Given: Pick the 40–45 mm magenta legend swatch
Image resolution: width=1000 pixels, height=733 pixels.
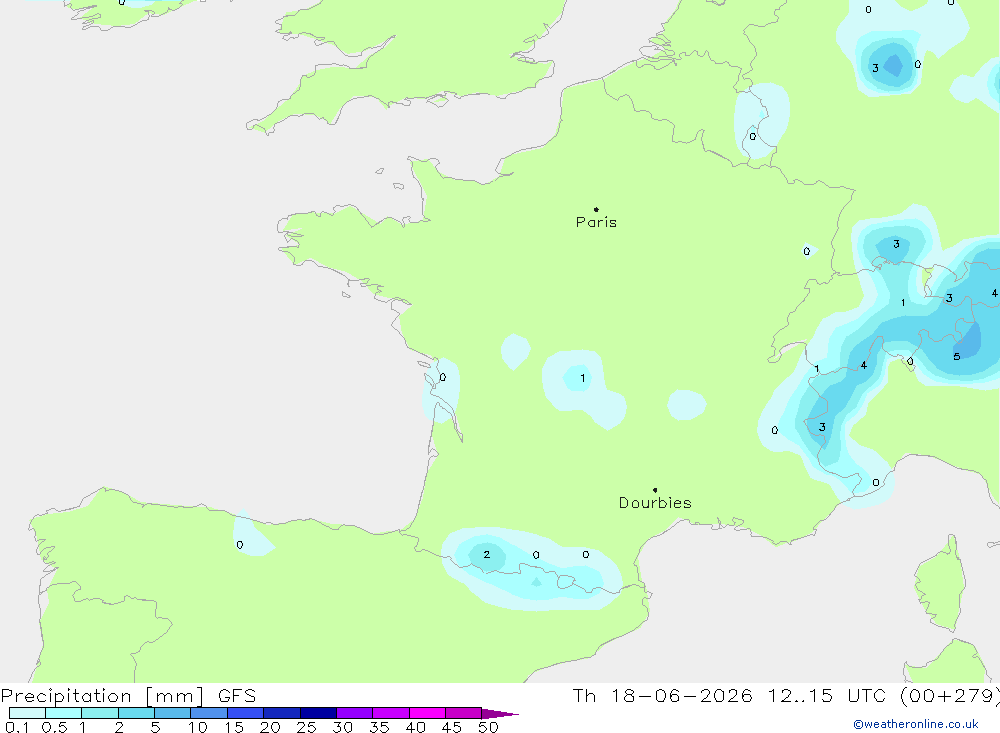Looking at the screenshot, I should 427,713.
